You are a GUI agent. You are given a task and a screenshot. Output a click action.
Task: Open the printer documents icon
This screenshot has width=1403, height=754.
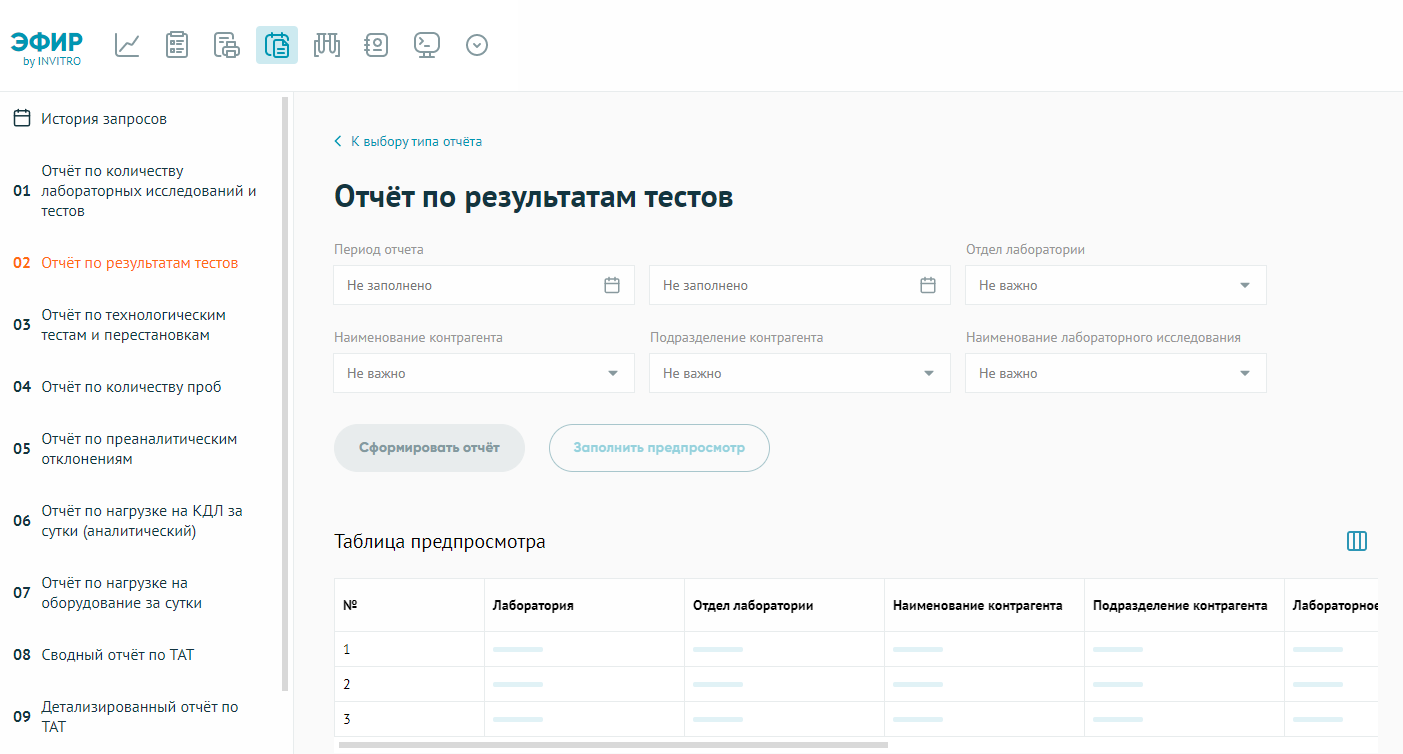click(227, 45)
